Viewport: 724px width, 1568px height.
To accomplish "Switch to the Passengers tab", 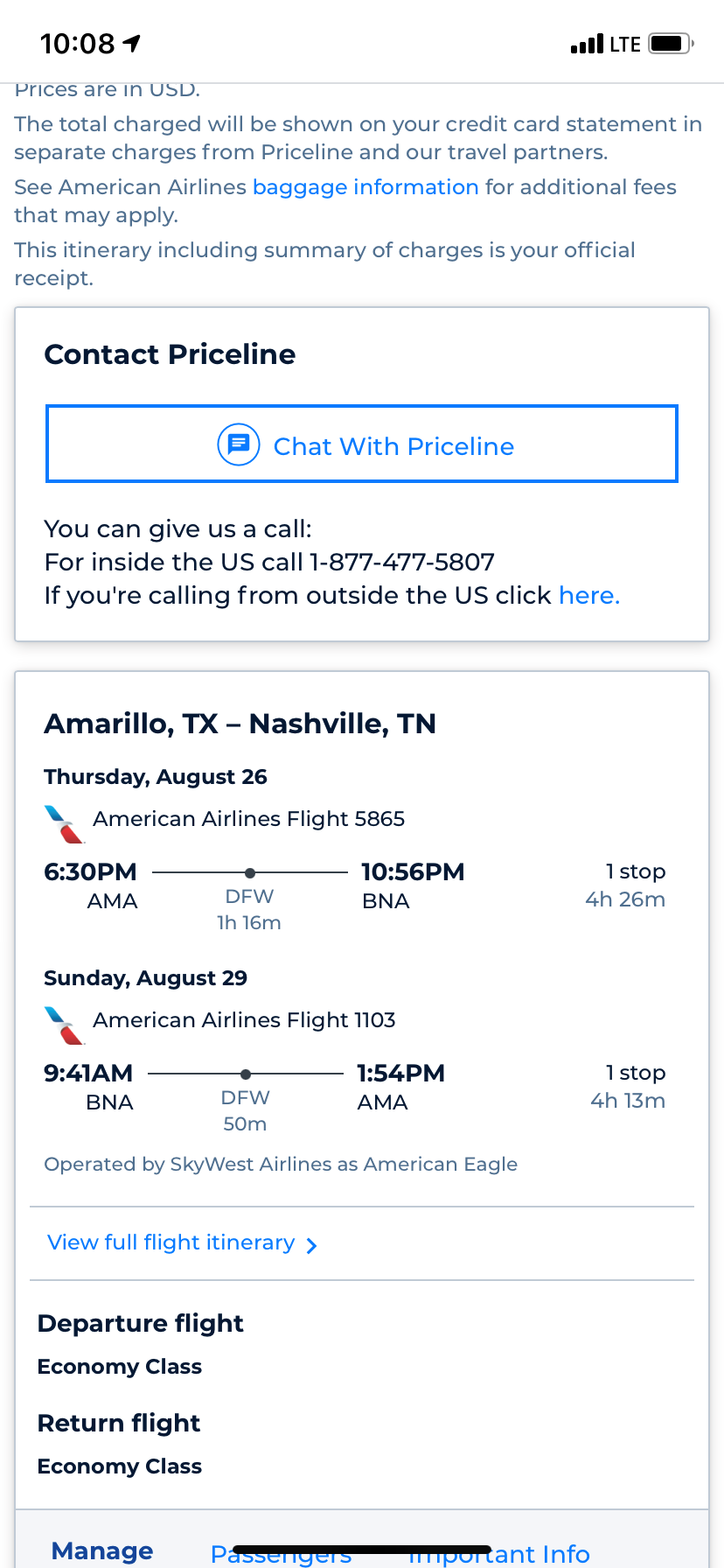I will click(281, 1554).
